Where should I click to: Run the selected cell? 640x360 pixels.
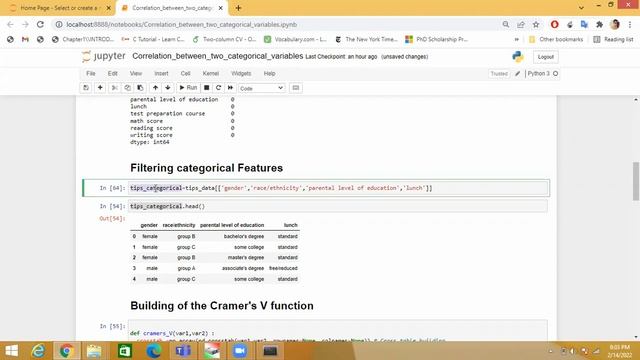click(188, 88)
